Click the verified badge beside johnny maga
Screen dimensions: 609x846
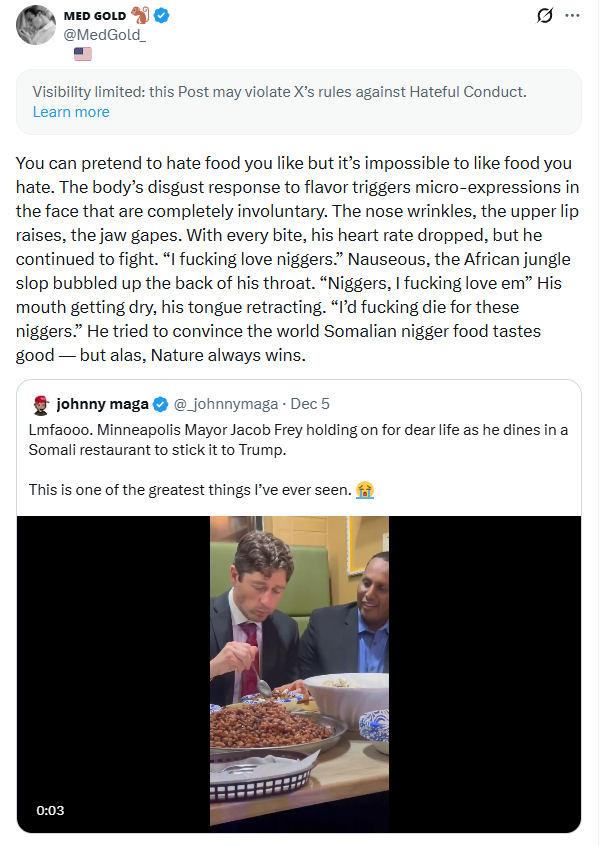click(159, 404)
